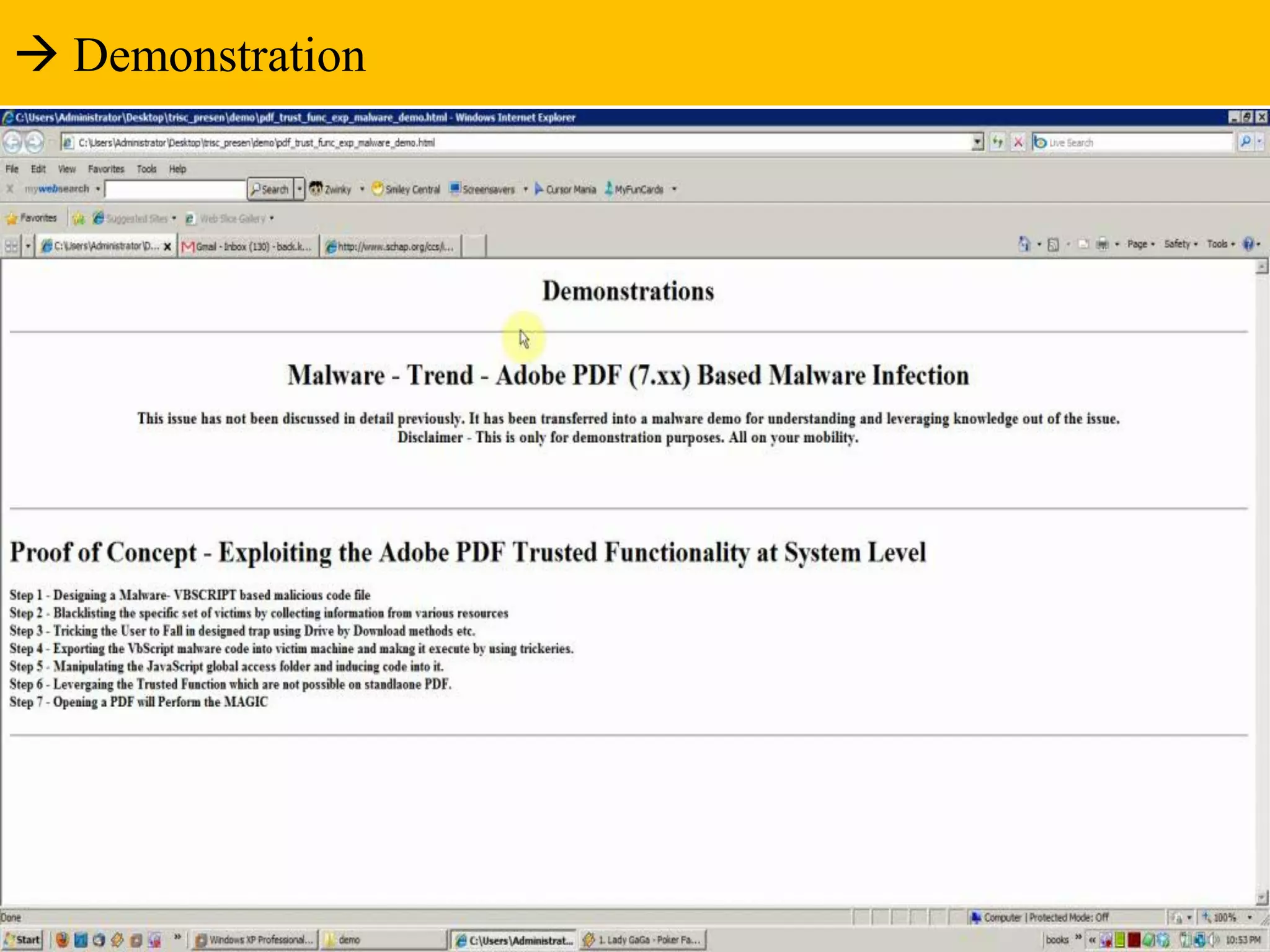Click the browser Back arrow button
The height and width of the screenshot is (952, 1270).
pos(12,143)
